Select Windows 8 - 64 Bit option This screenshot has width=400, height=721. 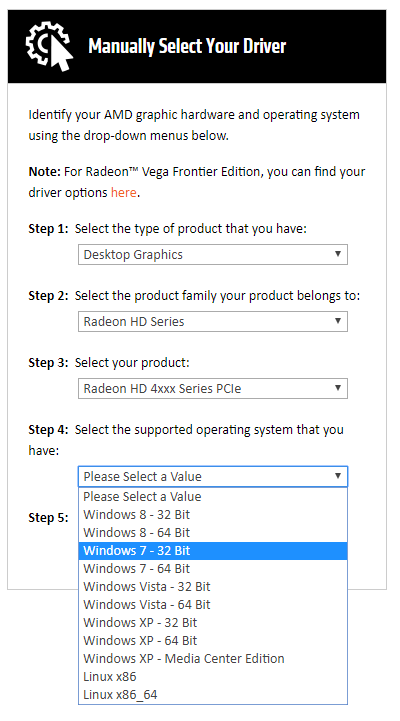[x=213, y=532]
